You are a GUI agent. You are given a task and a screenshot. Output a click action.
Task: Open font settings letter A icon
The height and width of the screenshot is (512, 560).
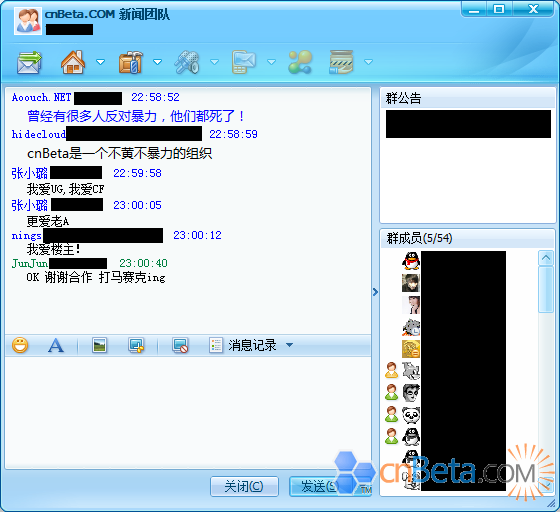click(56, 345)
